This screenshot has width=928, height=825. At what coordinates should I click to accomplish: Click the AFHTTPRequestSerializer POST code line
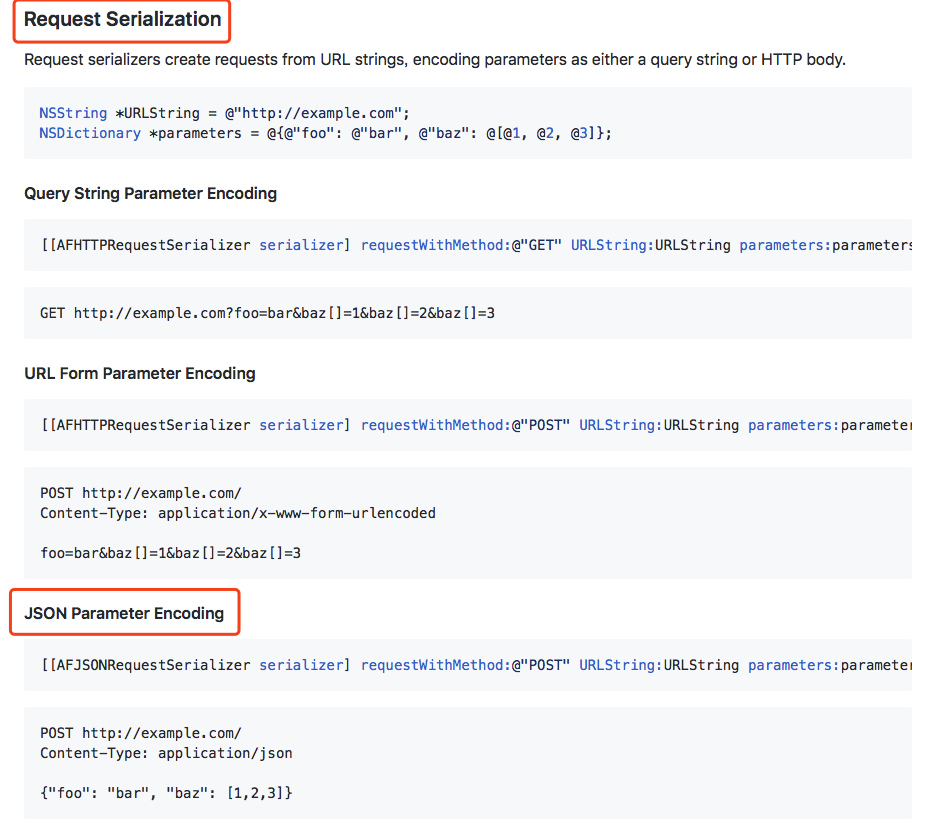click(x=476, y=425)
